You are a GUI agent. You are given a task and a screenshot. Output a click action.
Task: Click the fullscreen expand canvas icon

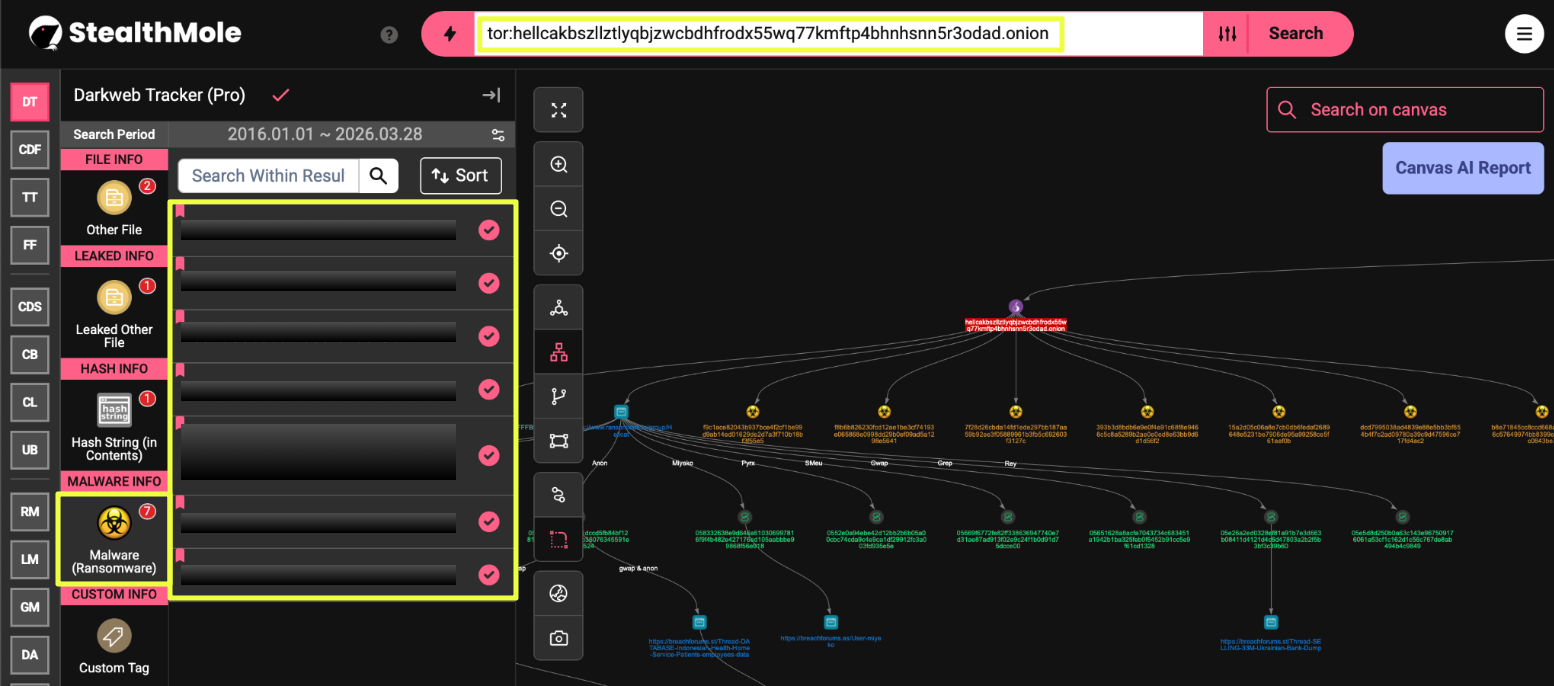[x=559, y=110]
